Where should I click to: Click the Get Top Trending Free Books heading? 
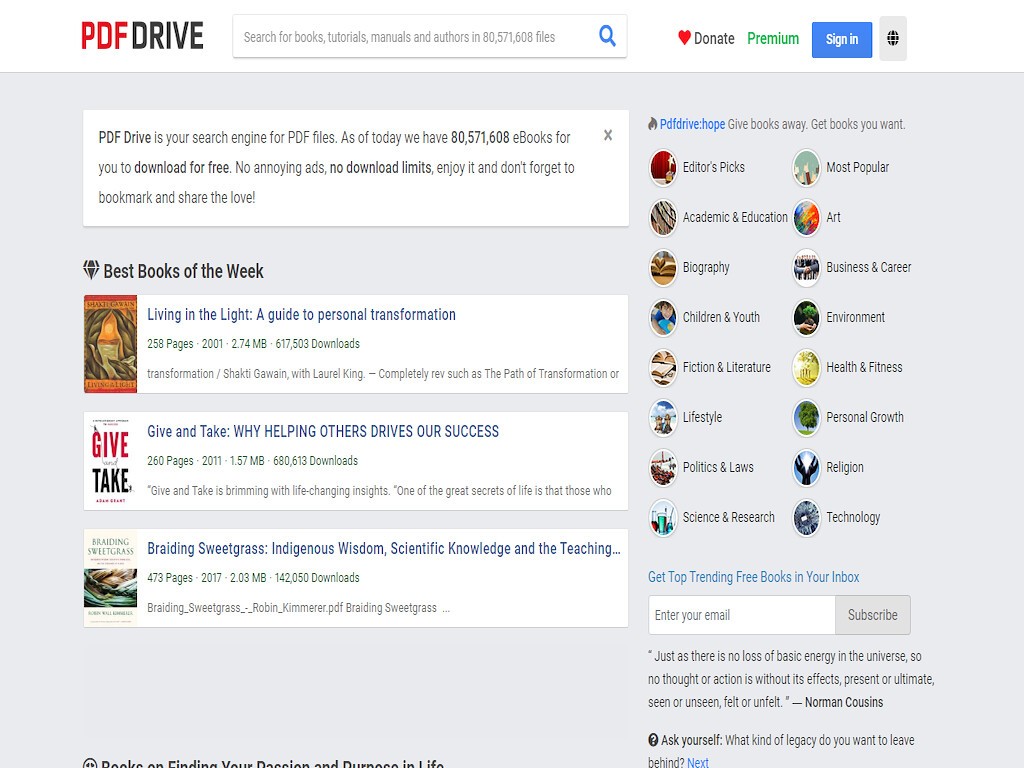click(754, 577)
